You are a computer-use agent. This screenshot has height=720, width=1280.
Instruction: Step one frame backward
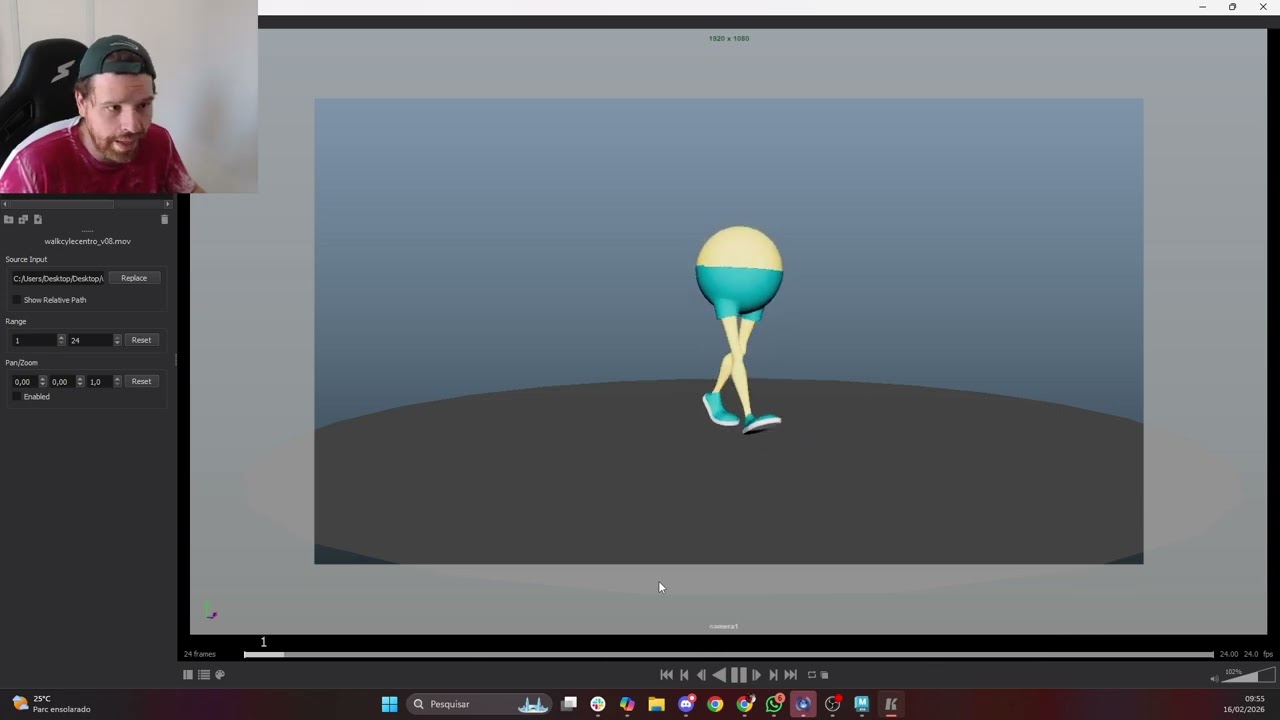coord(701,675)
